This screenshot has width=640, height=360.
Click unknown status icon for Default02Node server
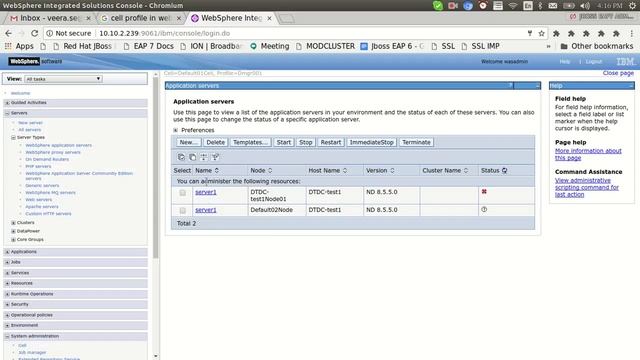484,209
